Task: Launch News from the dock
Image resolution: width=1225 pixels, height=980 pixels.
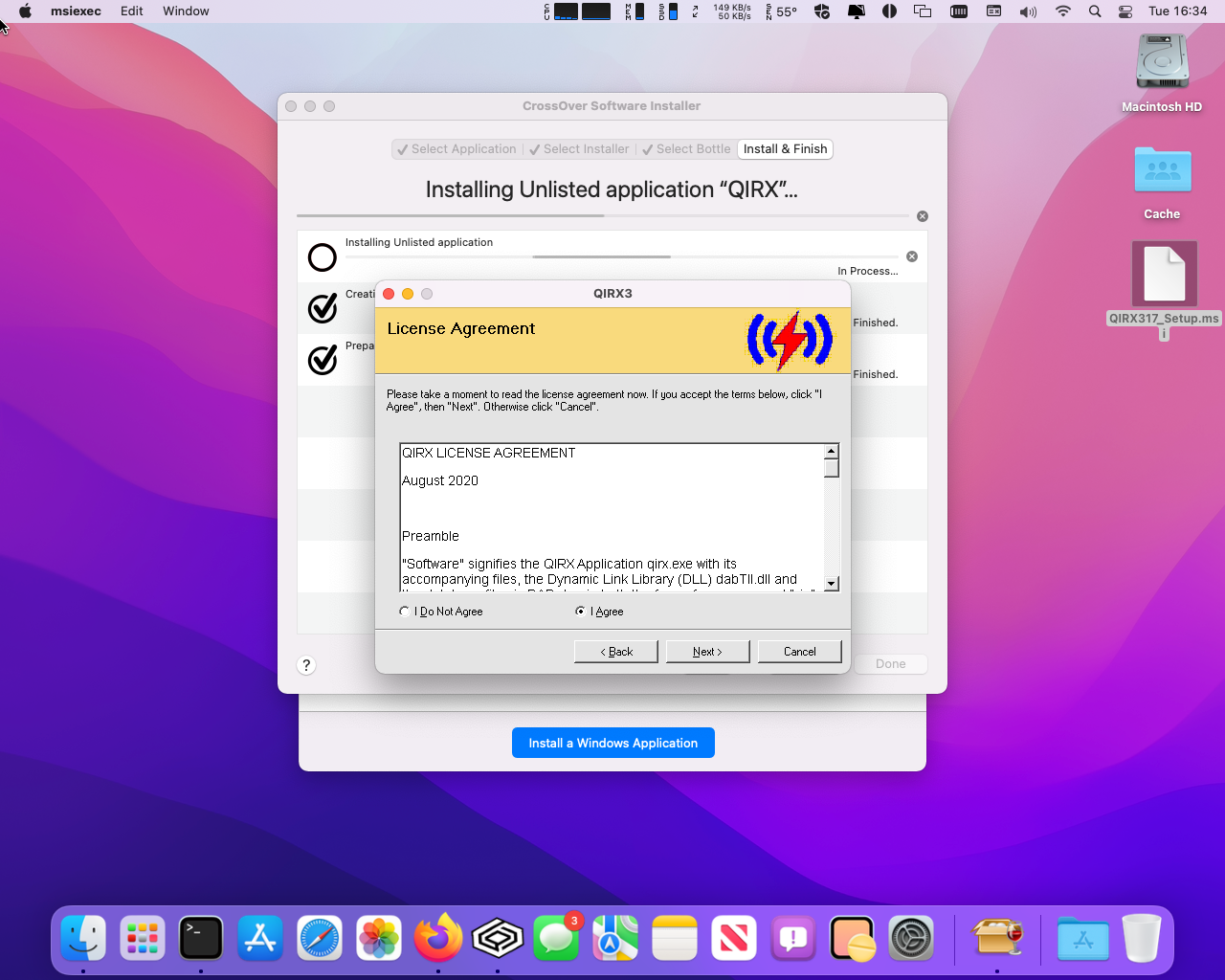Action: click(x=734, y=938)
